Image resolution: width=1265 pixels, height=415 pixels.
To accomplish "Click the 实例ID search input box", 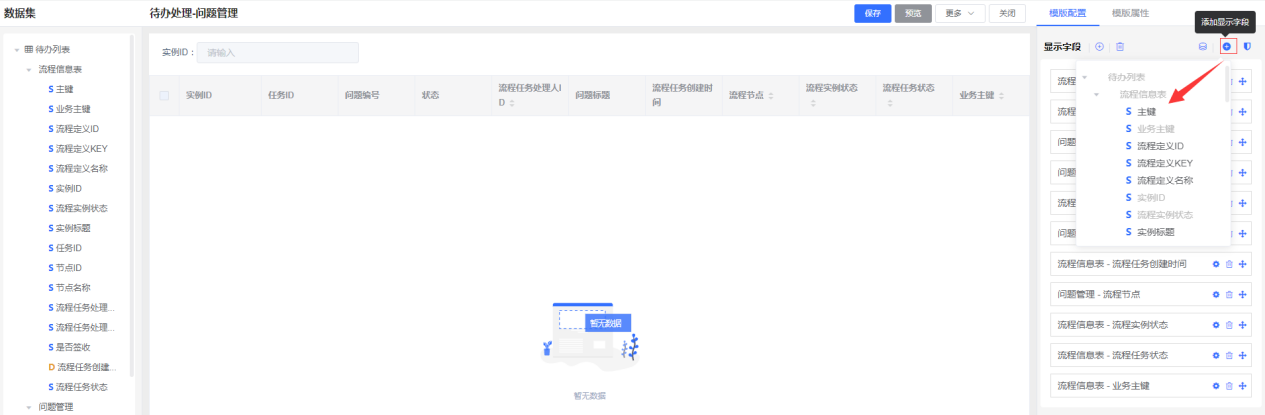I will pos(278,53).
